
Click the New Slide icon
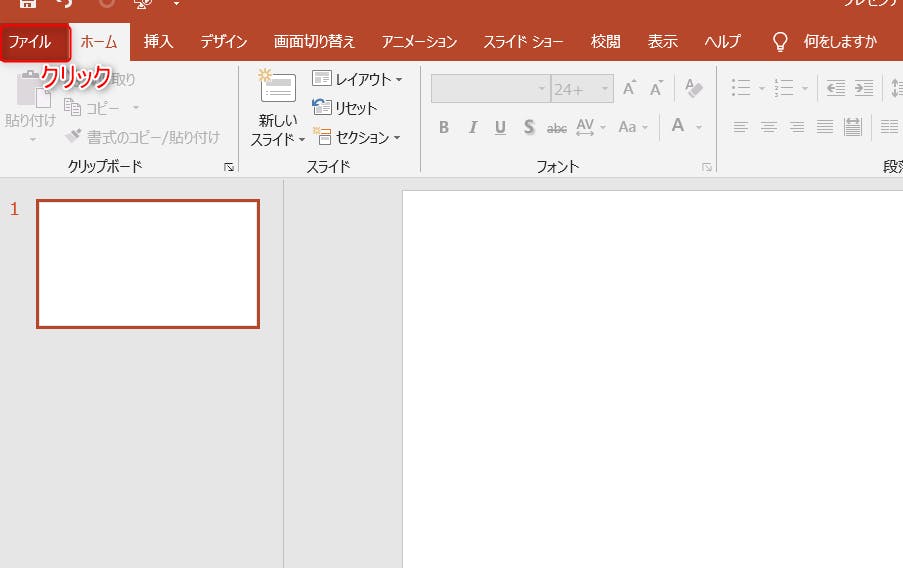(277, 88)
